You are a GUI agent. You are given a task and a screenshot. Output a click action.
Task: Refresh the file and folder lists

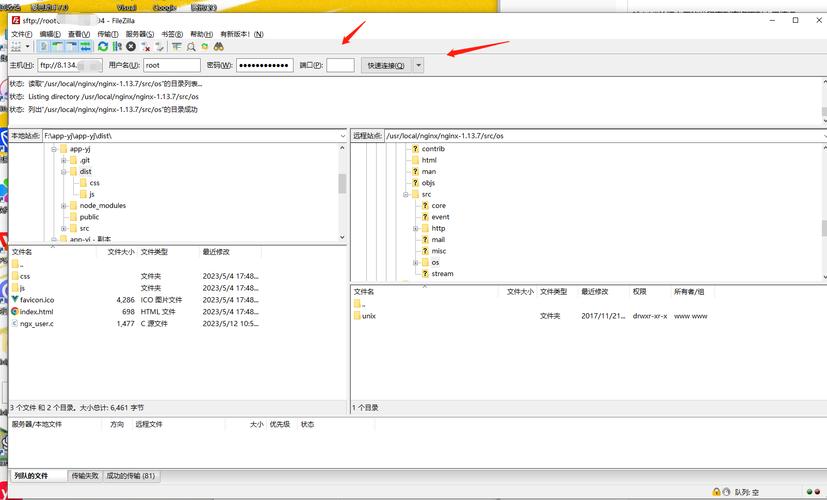(x=103, y=46)
